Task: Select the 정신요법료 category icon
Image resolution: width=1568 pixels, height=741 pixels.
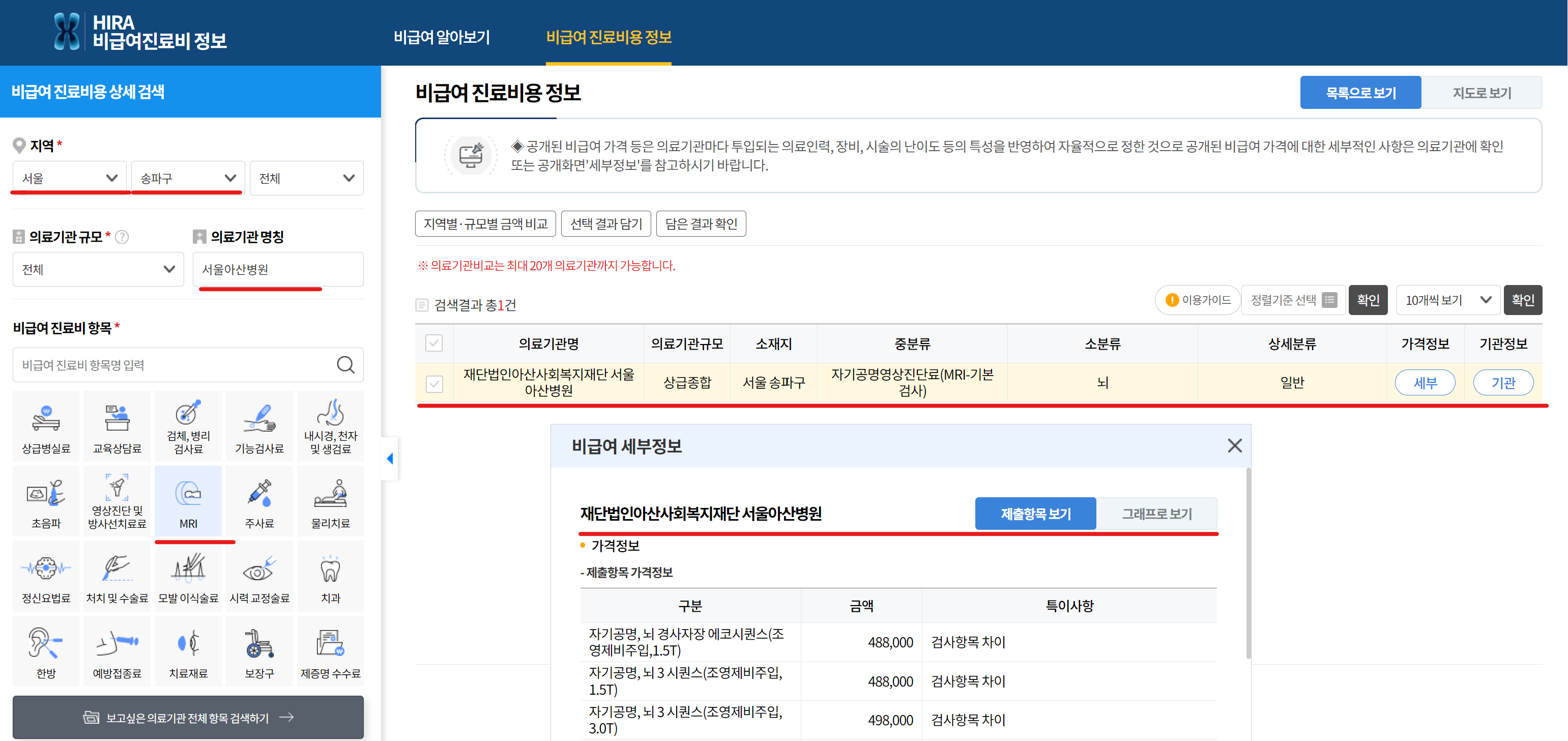Action: click(46, 576)
